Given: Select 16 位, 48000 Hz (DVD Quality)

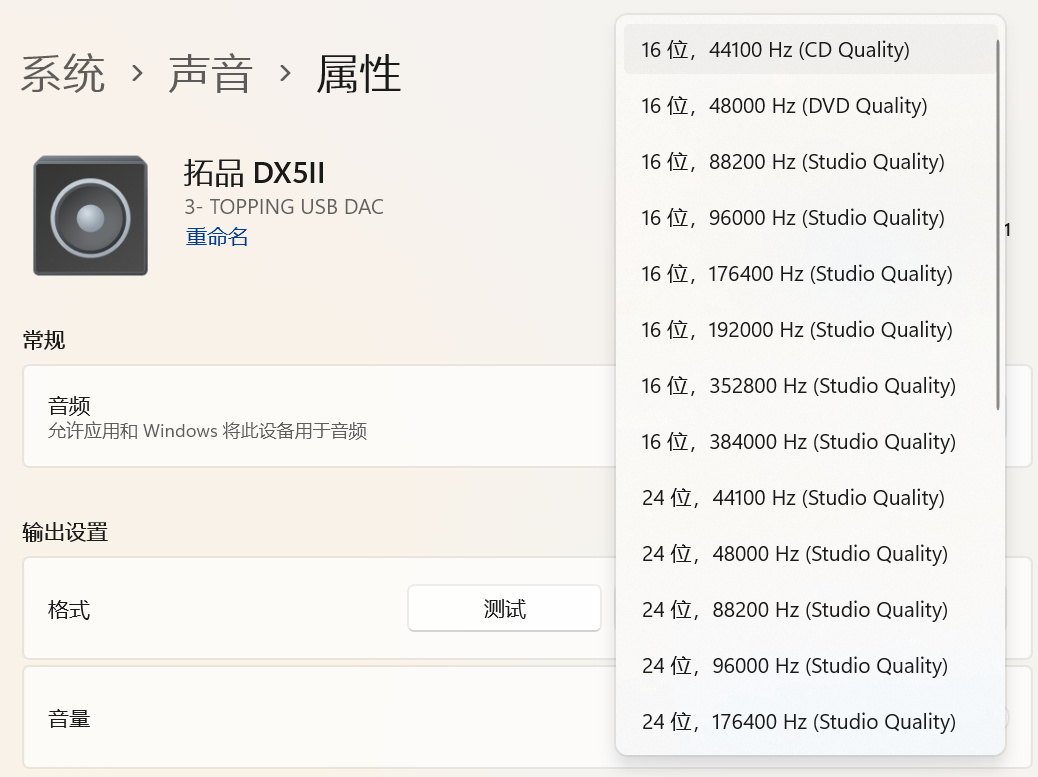Looking at the screenshot, I should 810,106.
